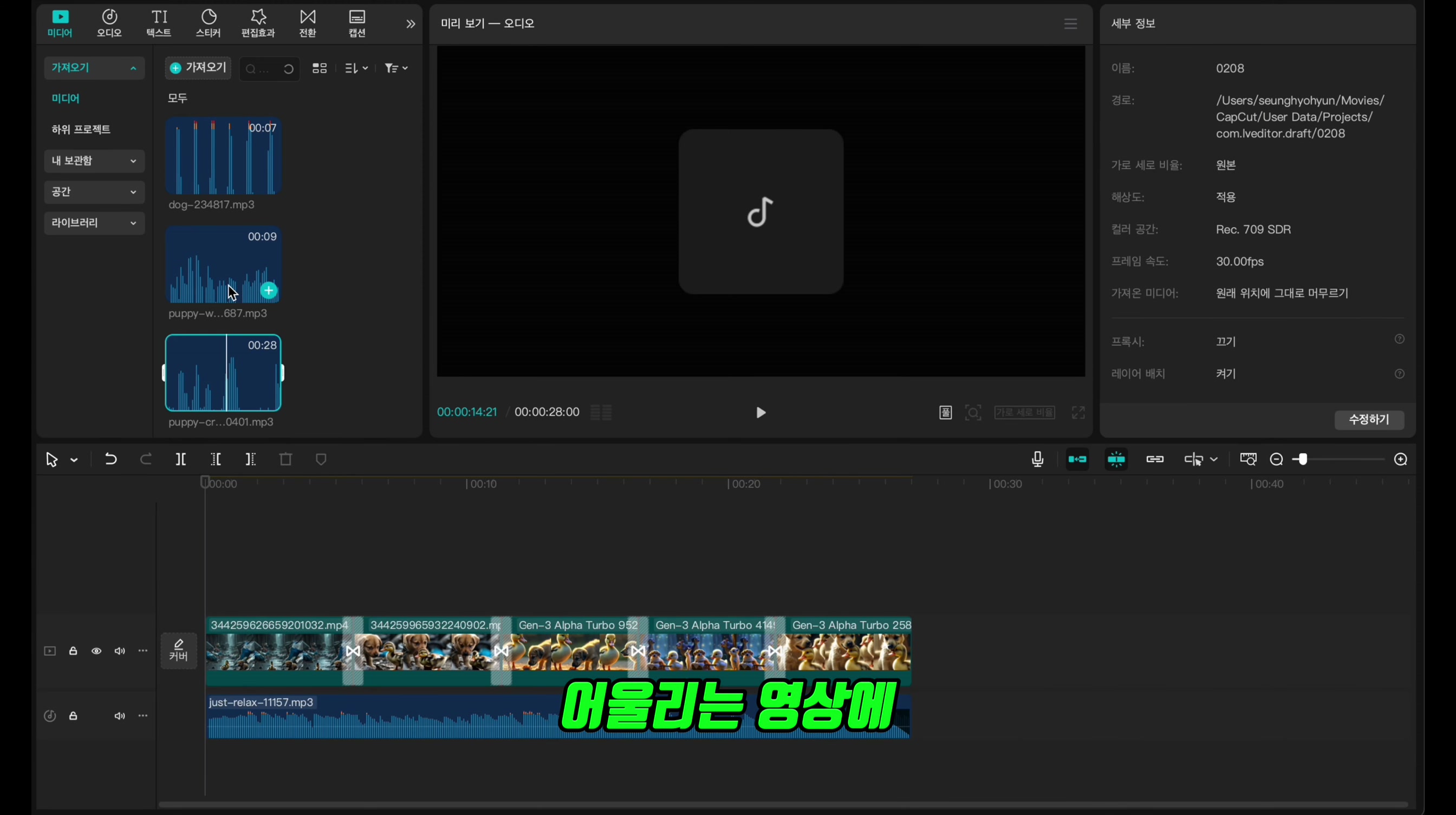Click the 풀 quality icon under preview
The width and height of the screenshot is (1456, 815).
946,413
